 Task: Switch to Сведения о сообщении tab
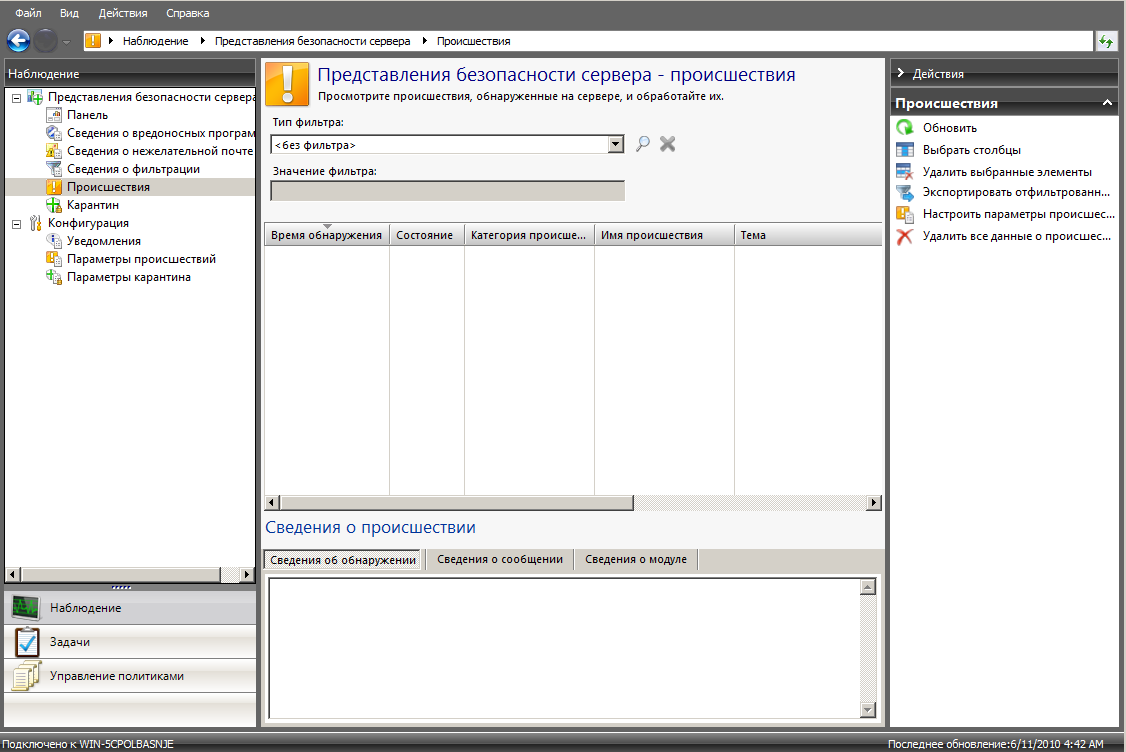(x=500, y=560)
